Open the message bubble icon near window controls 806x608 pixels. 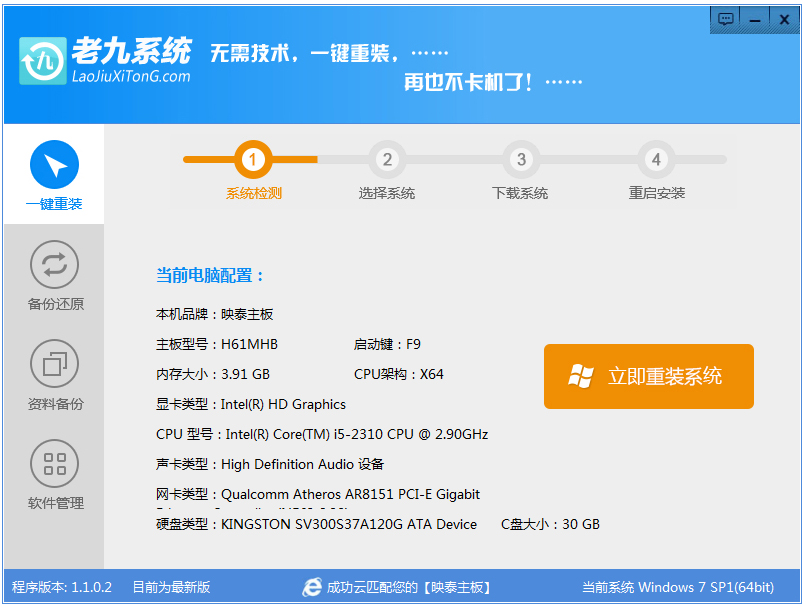725,19
